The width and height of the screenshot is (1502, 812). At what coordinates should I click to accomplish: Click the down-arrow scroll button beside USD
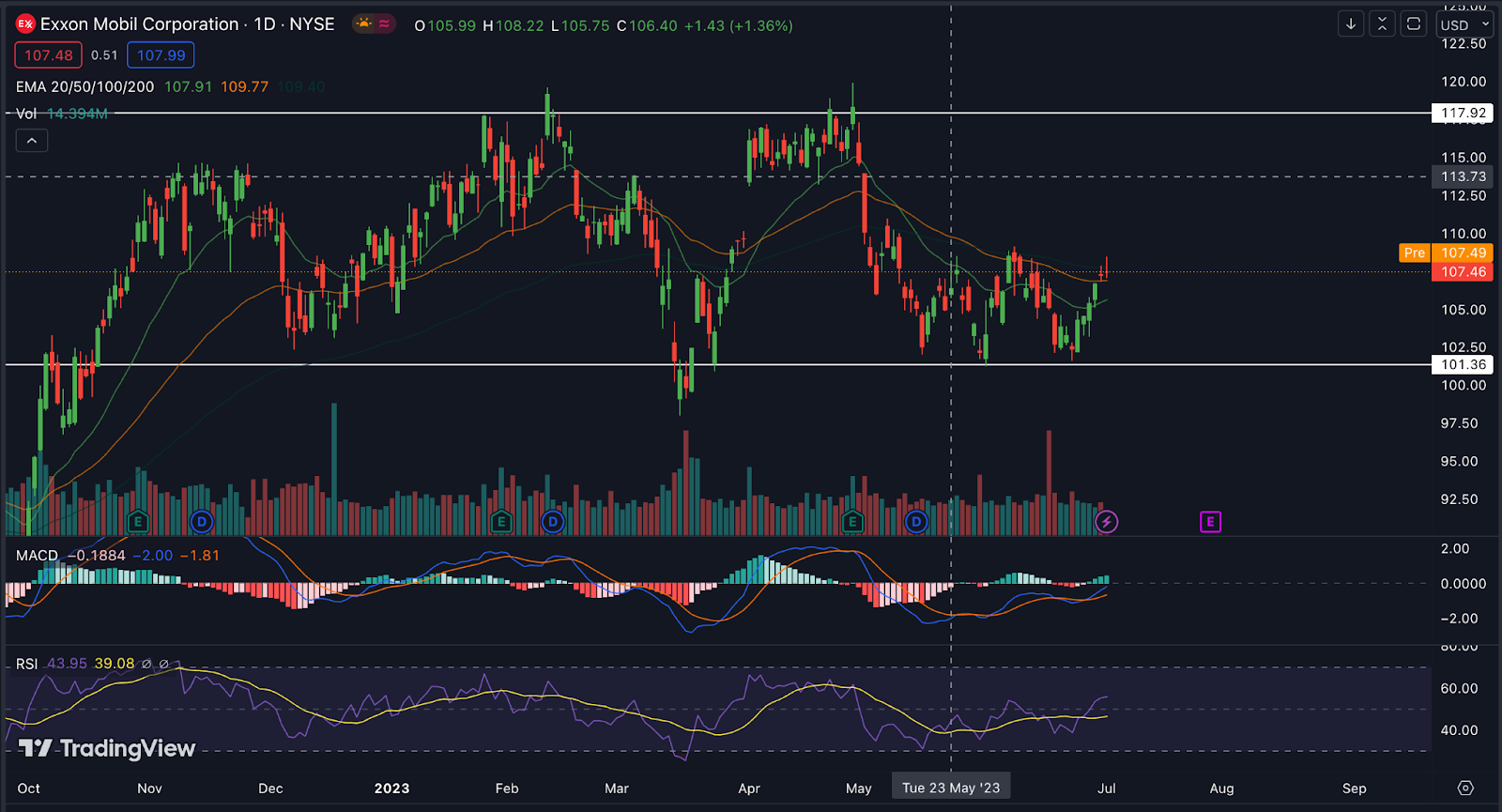(x=1351, y=24)
